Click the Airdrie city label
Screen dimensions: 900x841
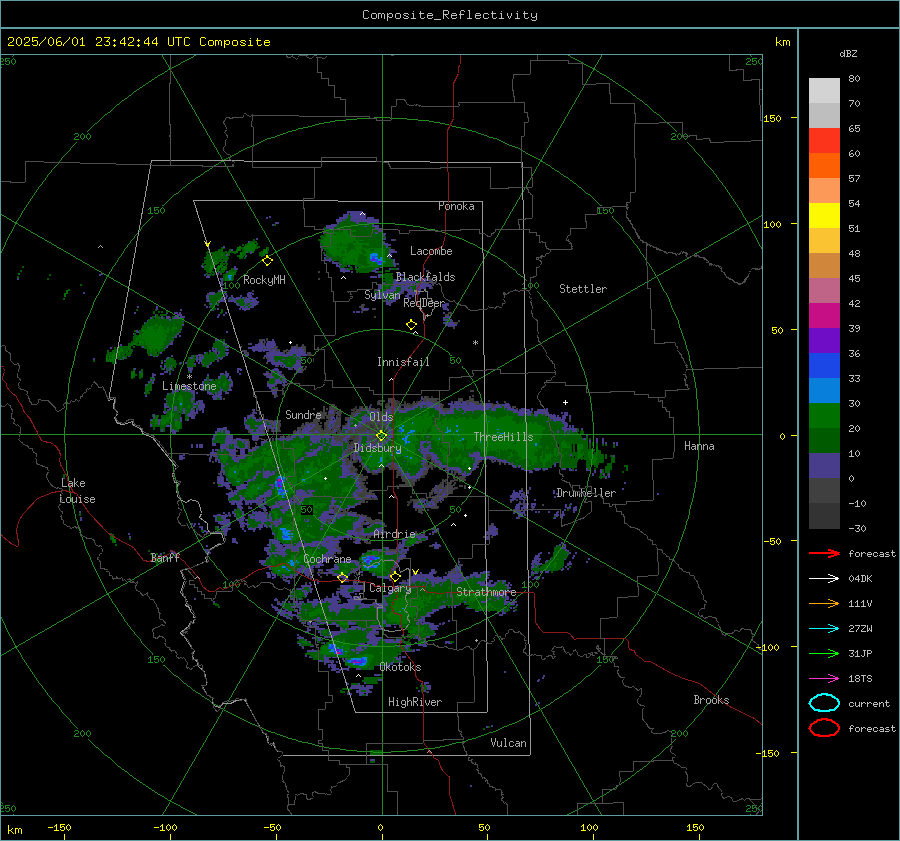point(394,534)
